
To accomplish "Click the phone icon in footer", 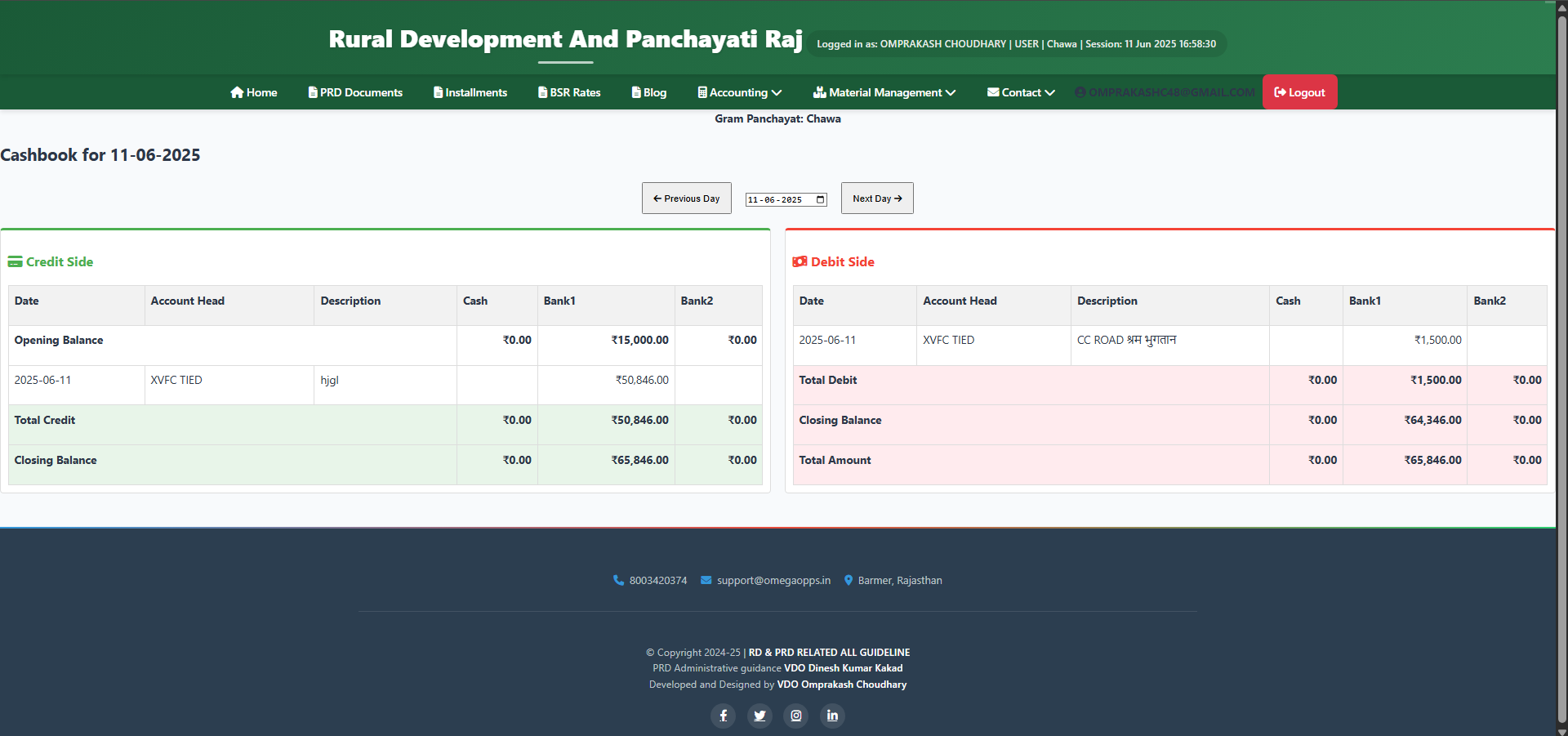I will (x=619, y=581).
